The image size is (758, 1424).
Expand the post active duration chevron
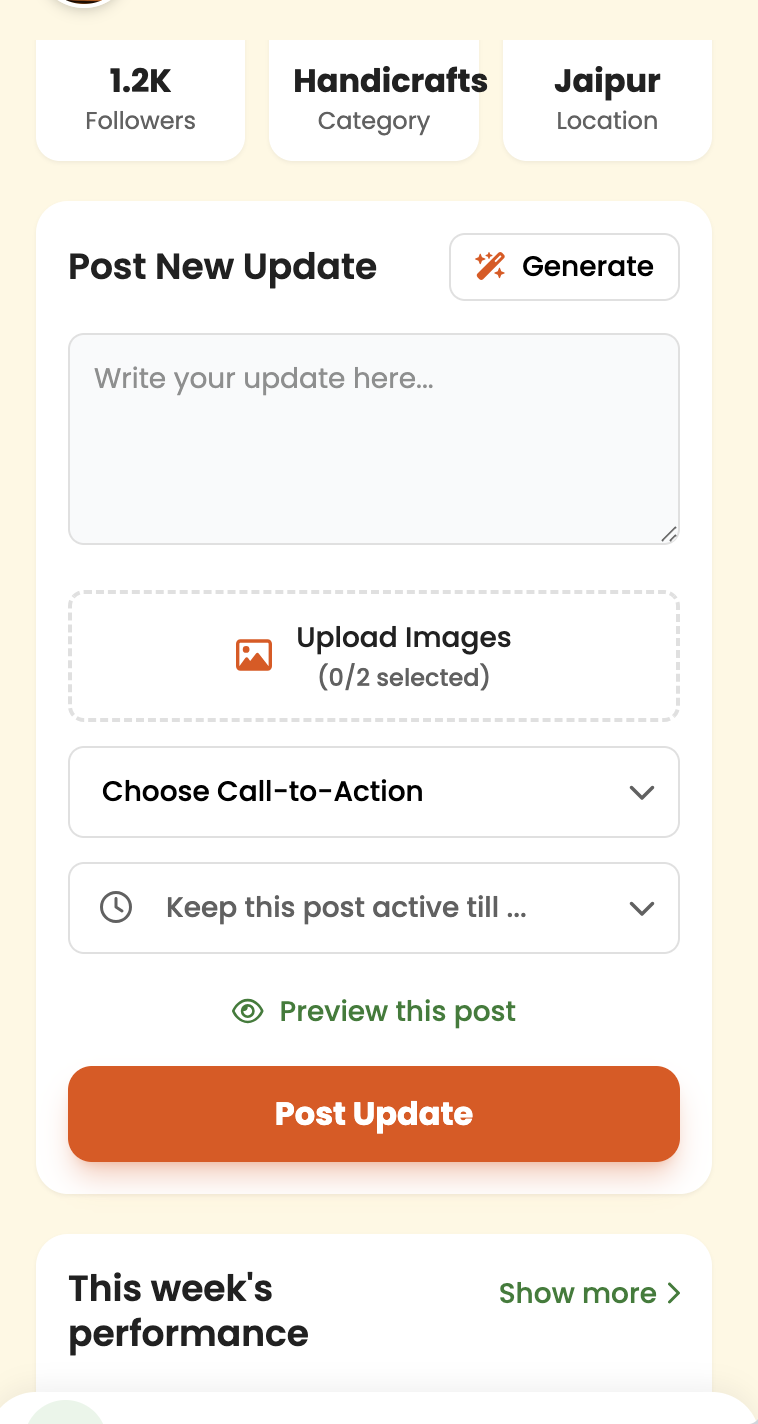641,908
